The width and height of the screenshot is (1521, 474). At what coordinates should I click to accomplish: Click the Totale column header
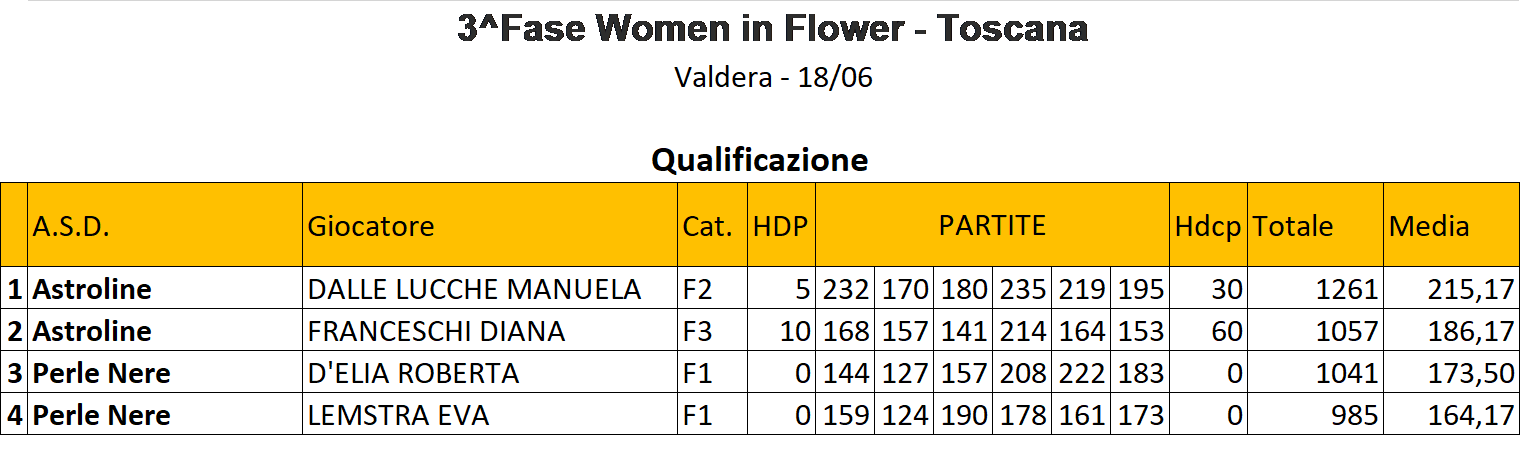(1316, 225)
